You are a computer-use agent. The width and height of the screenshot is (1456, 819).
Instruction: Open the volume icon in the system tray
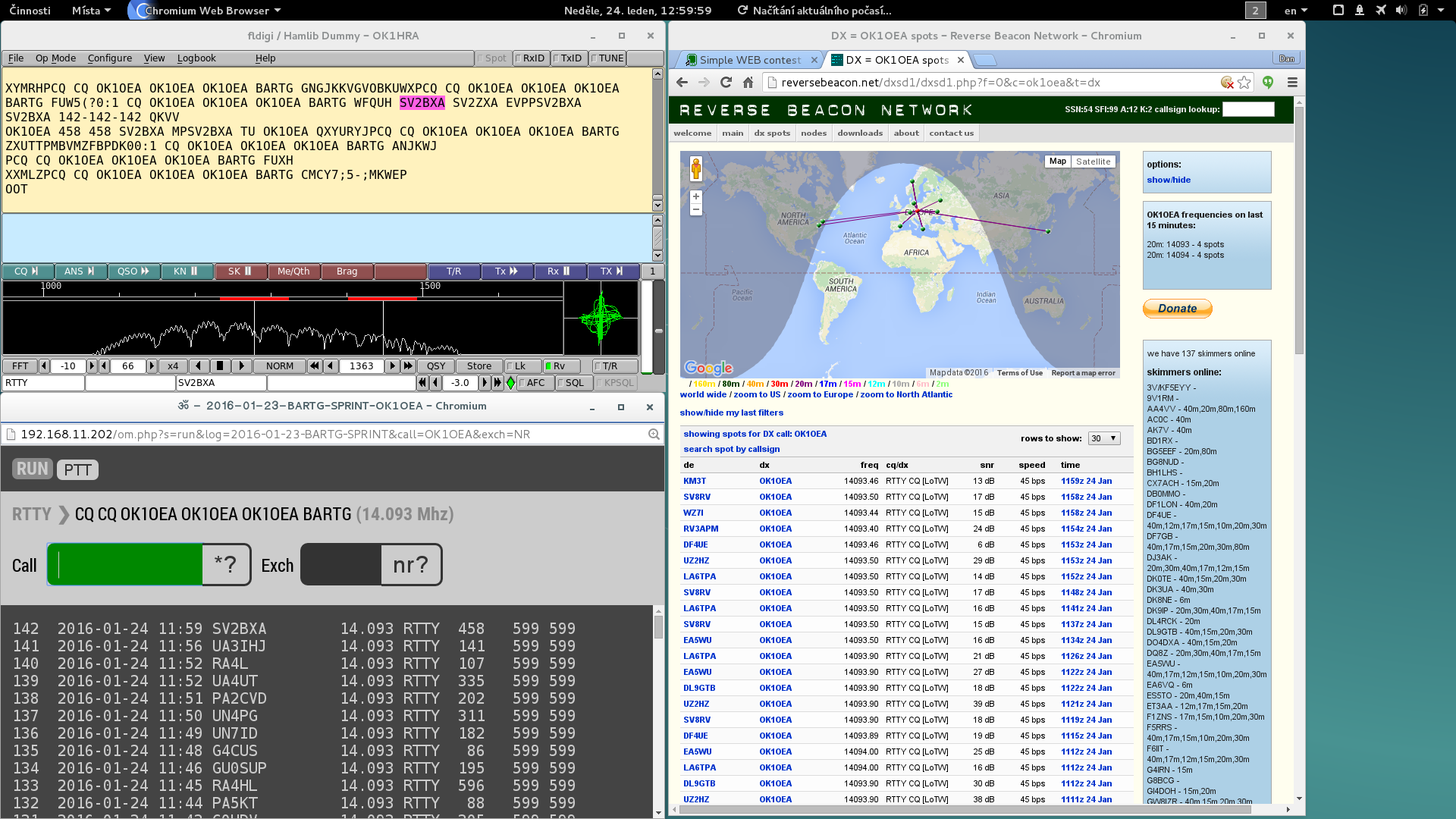click(1401, 10)
